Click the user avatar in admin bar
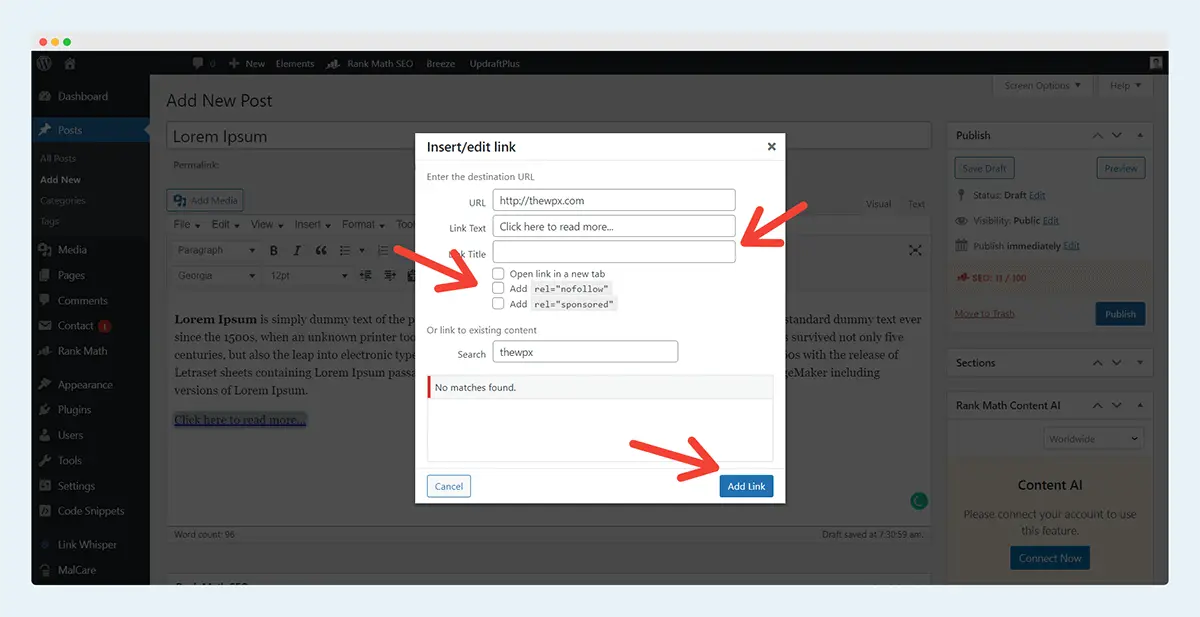1200x617 pixels. coord(1156,63)
